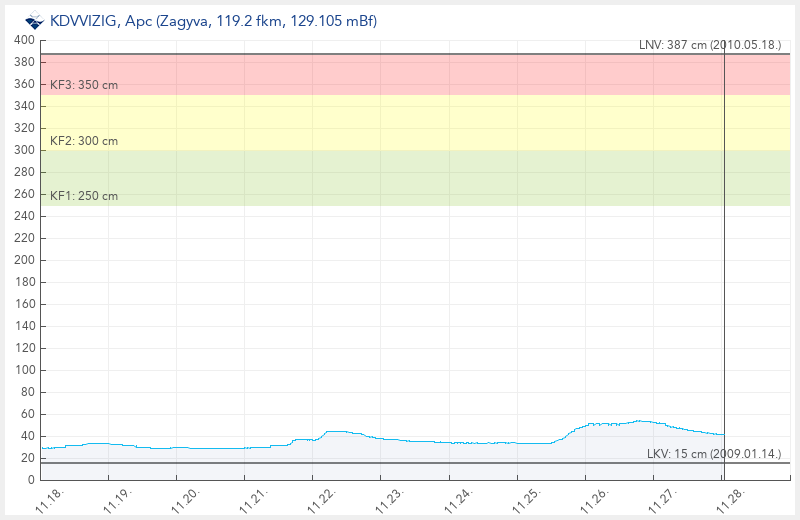Select the KF2: 300 cm level label

tap(84, 141)
